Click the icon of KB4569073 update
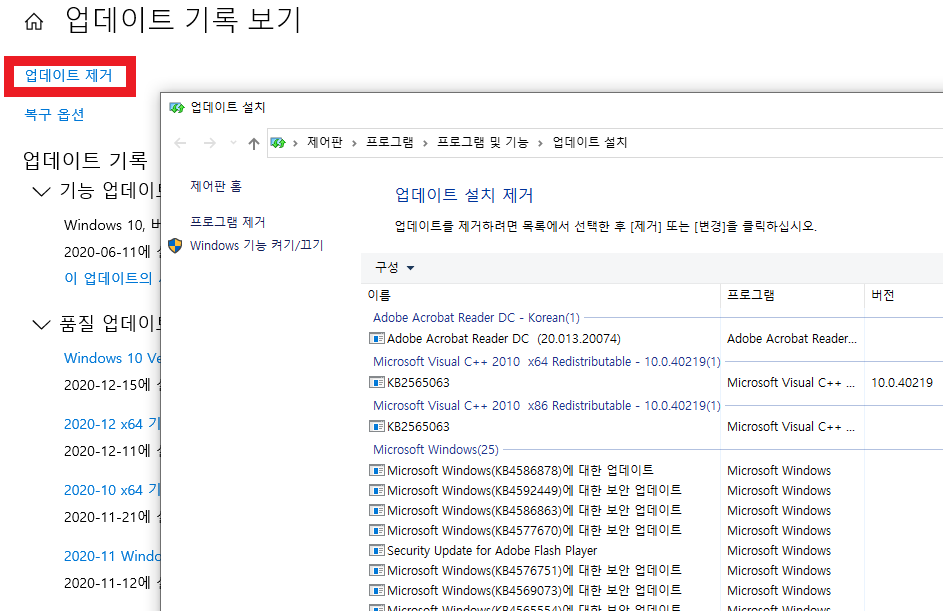This screenshot has width=943, height=611. [x=376, y=590]
